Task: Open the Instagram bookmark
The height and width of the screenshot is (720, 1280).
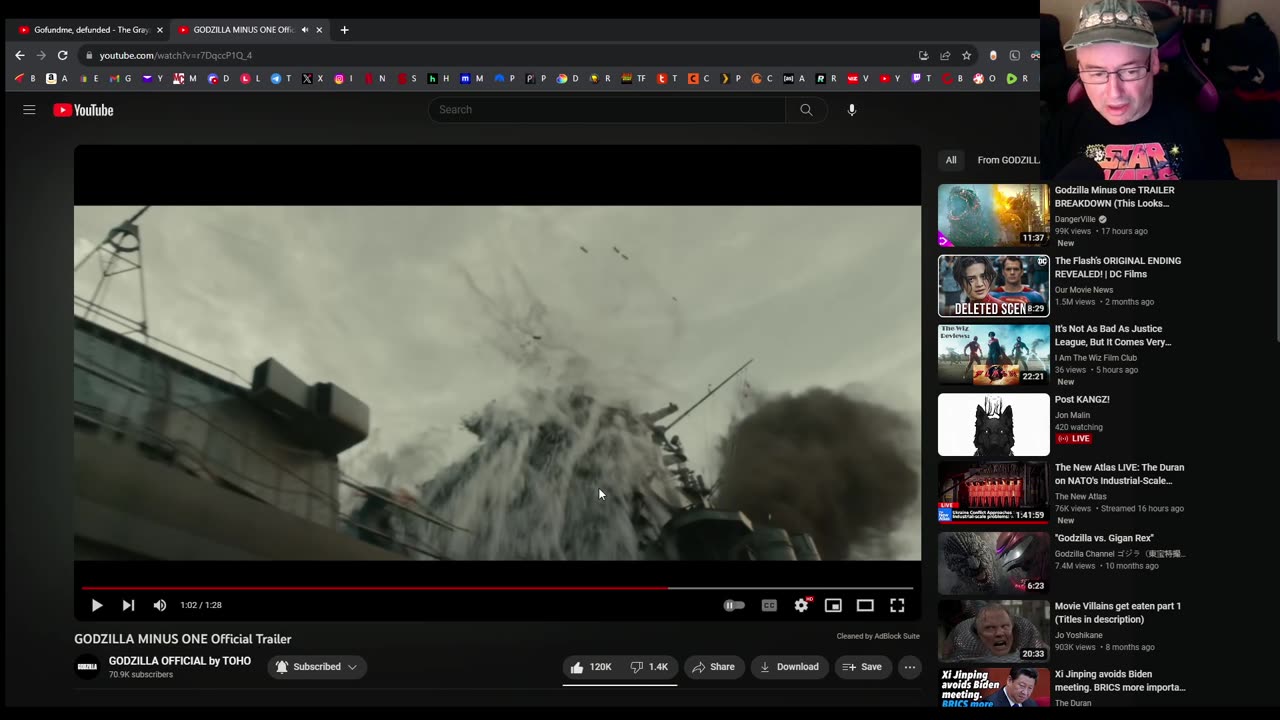Action: (x=344, y=78)
